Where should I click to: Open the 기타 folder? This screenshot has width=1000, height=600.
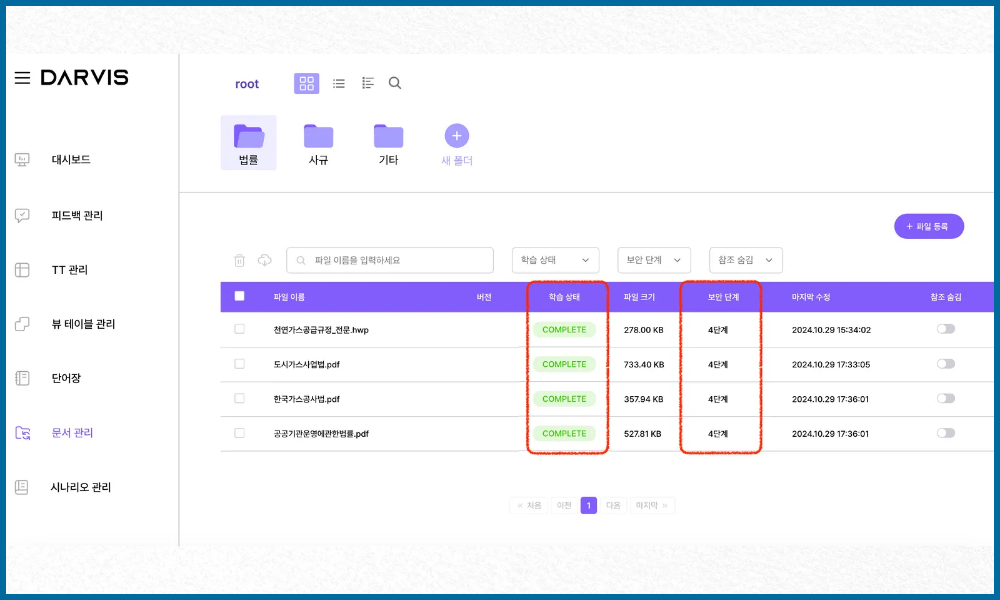(388, 144)
